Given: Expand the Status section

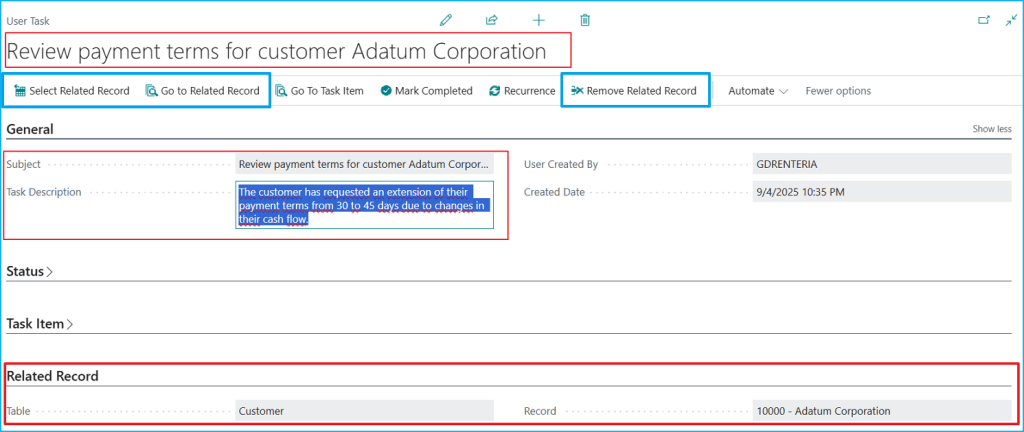Looking at the screenshot, I should pyautogui.click(x=30, y=271).
